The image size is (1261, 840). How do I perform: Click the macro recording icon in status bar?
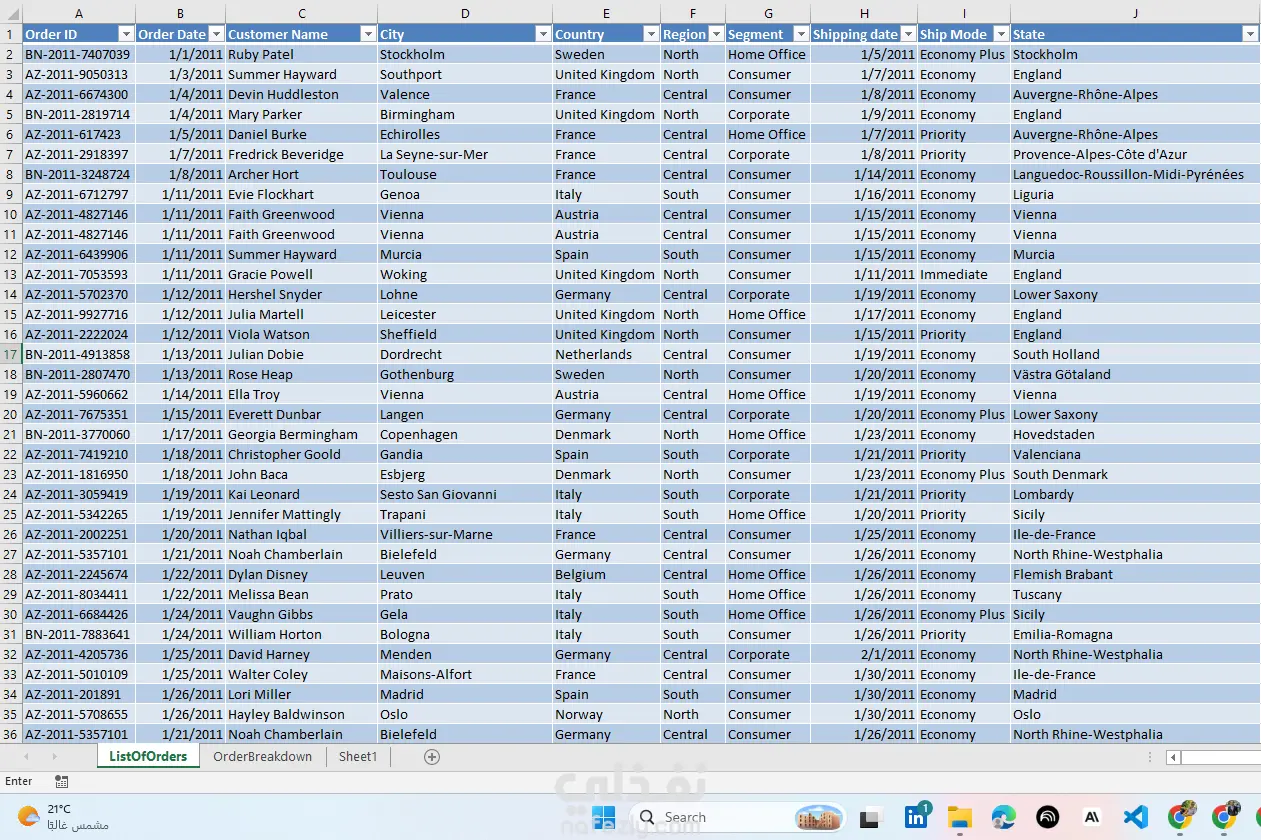pyautogui.click(x=62, y=781)
